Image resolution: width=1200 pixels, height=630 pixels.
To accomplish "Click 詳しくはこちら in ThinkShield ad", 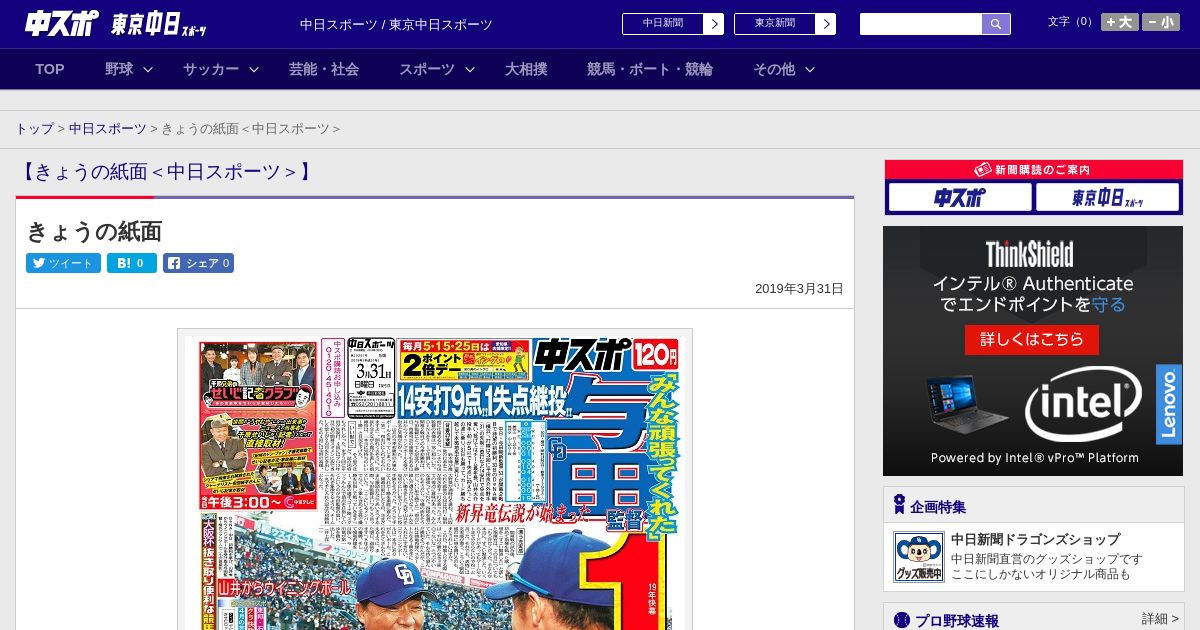I will [1032, 339].
